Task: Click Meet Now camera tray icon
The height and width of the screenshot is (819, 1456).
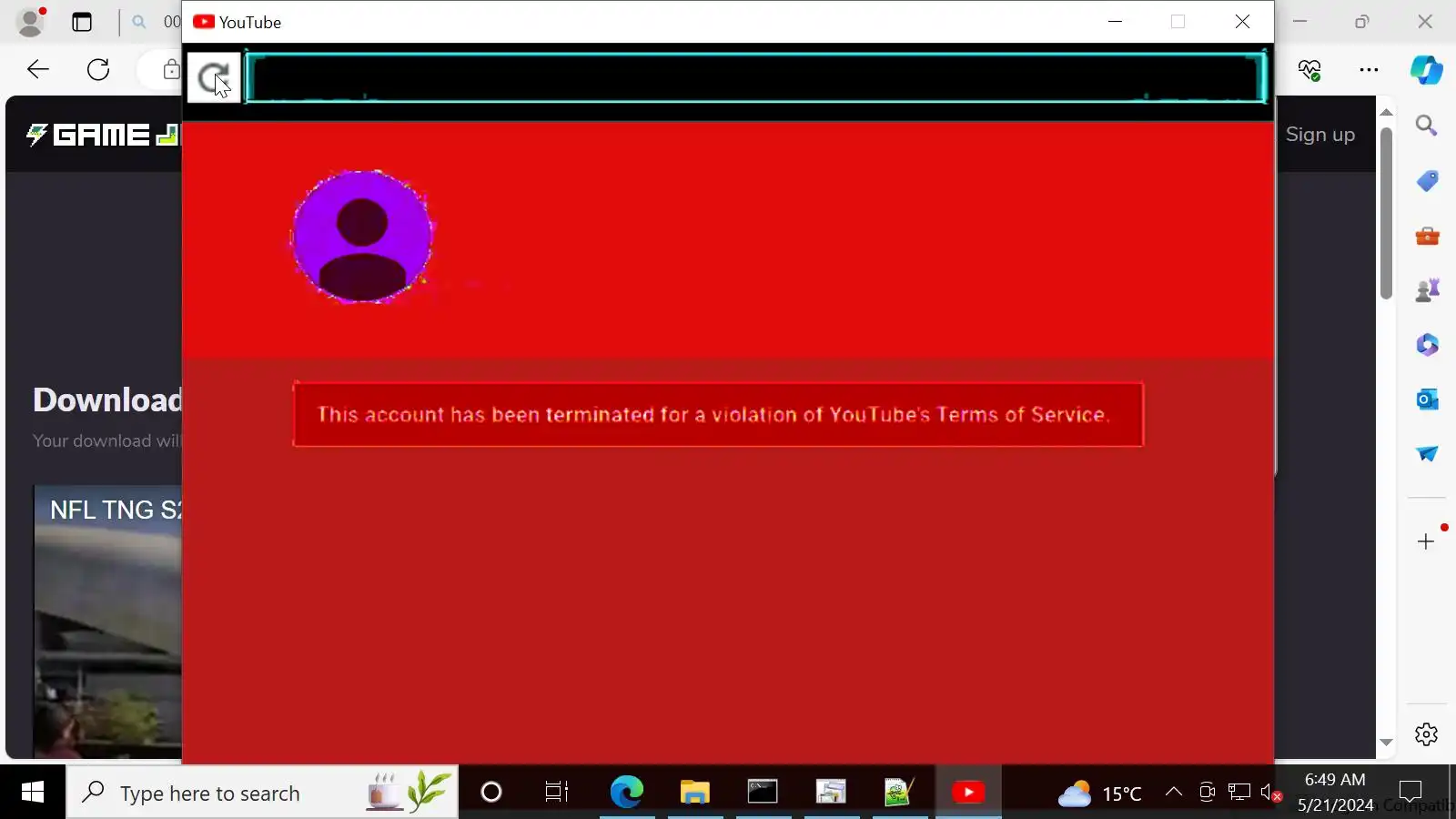Action: click(1207, 793)
